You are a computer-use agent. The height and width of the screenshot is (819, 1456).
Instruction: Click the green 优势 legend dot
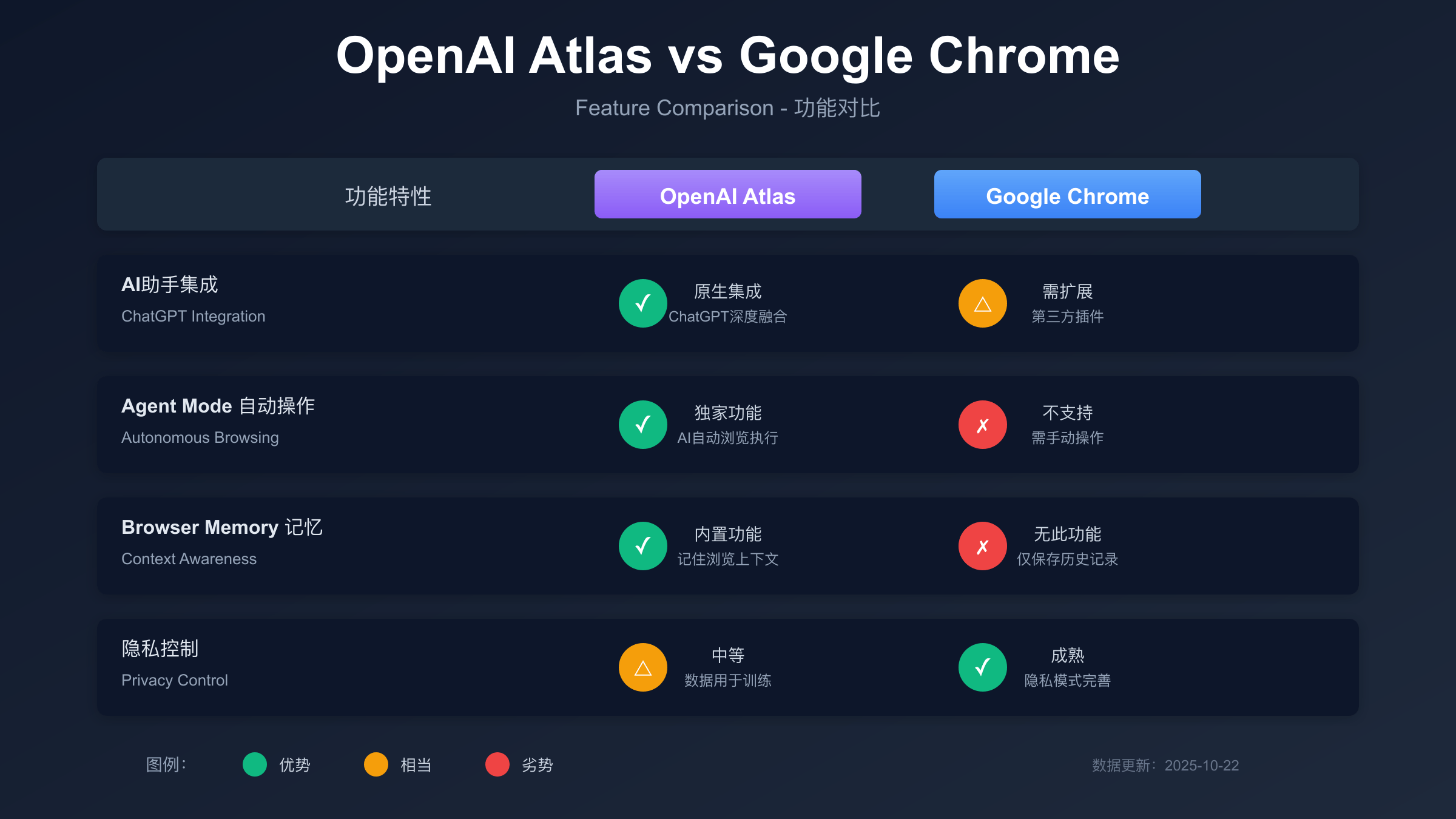click(x=255, y=764)
